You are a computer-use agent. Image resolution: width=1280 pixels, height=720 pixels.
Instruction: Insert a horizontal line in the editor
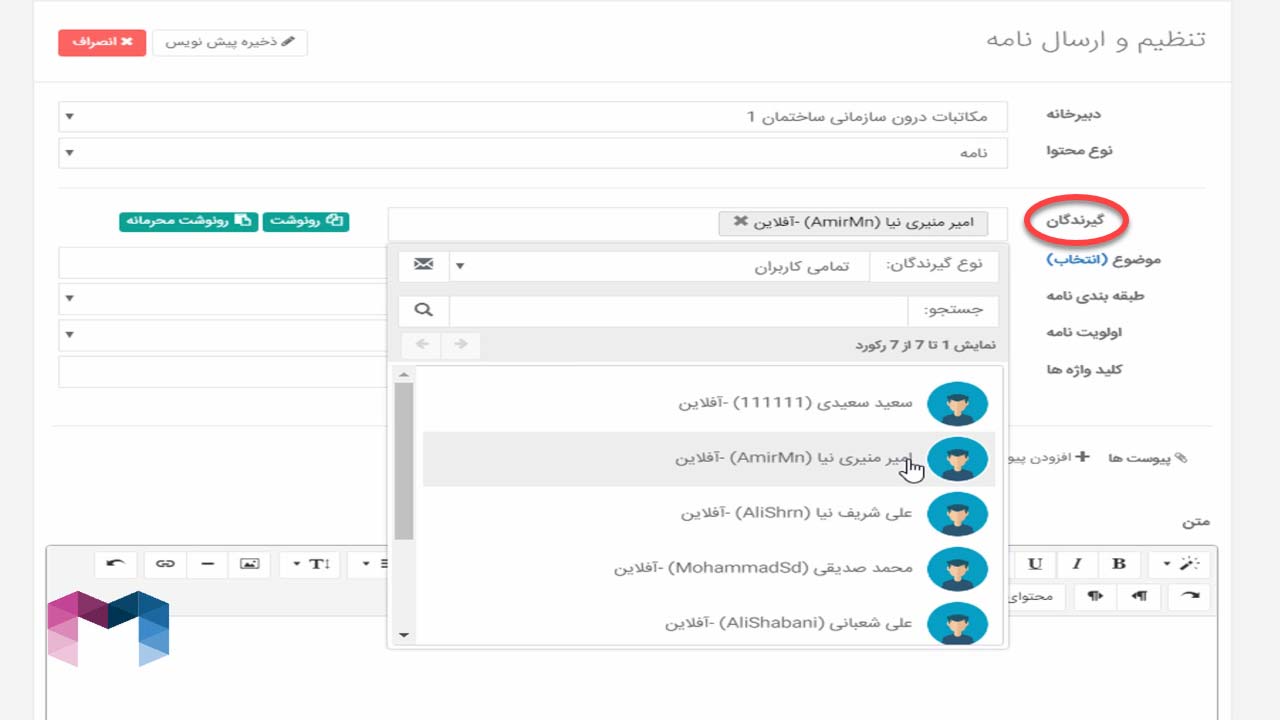coord(207,564)
